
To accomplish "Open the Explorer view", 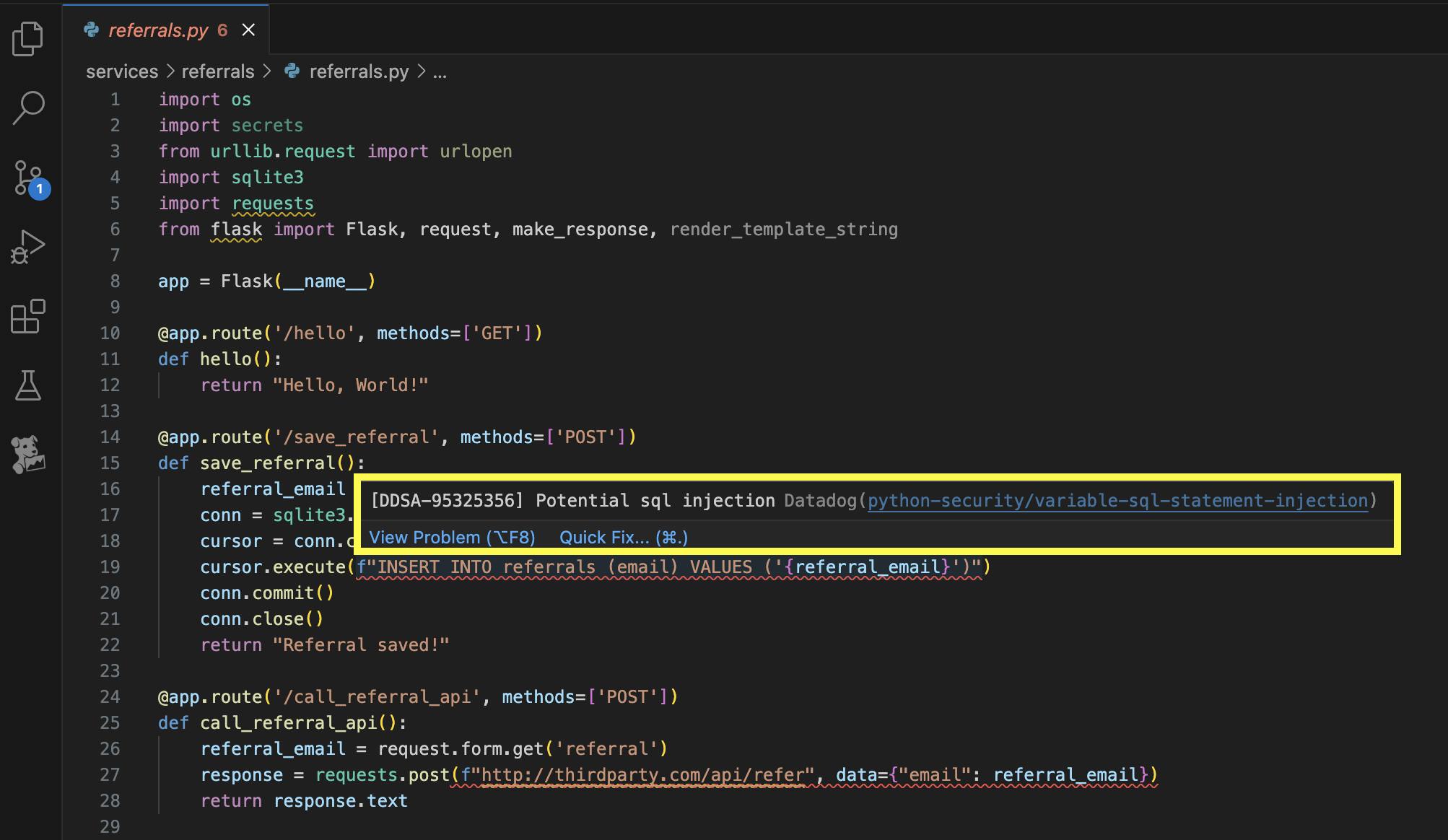I will (27, 39).
